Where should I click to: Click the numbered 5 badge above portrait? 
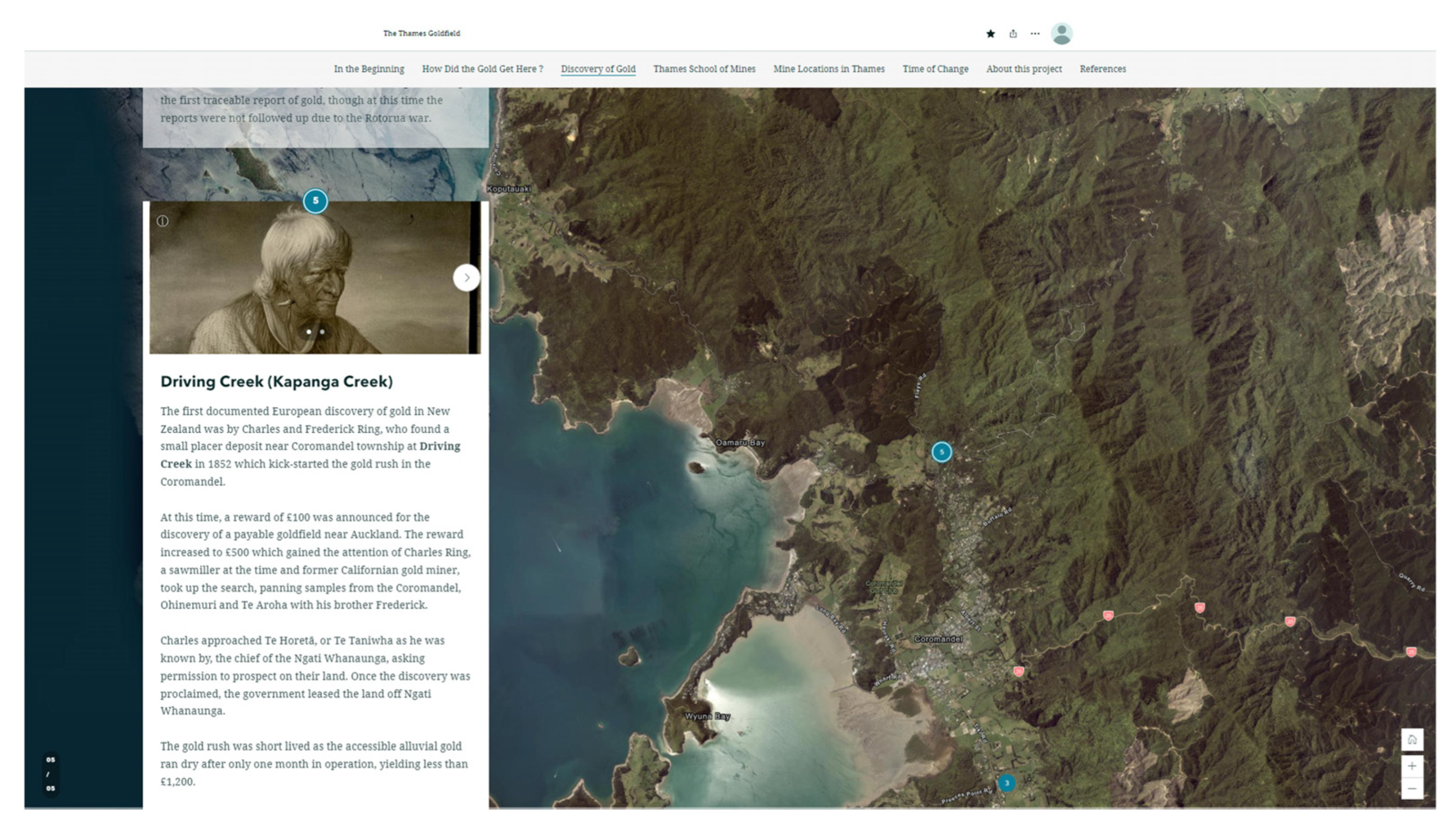[x=315, y=201]
